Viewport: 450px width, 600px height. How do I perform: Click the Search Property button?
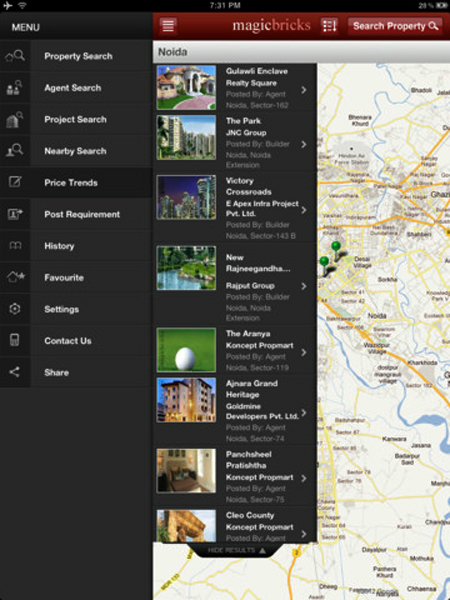[x=395, y=26]
